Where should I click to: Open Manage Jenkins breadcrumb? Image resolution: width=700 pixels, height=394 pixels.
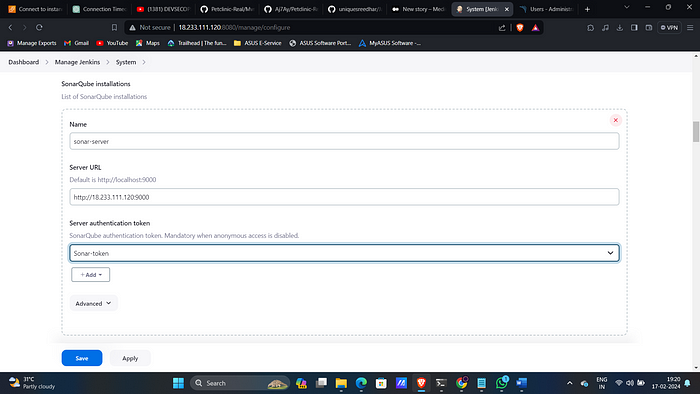point(77,62)
